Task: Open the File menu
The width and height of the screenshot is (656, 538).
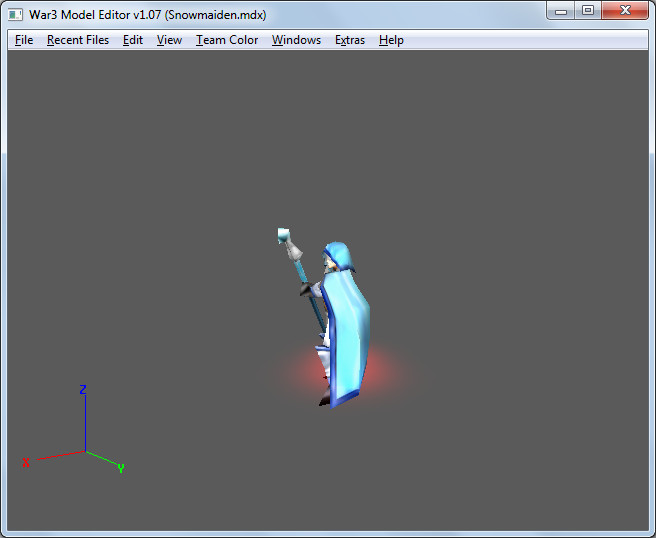Action: click(24, 40)
